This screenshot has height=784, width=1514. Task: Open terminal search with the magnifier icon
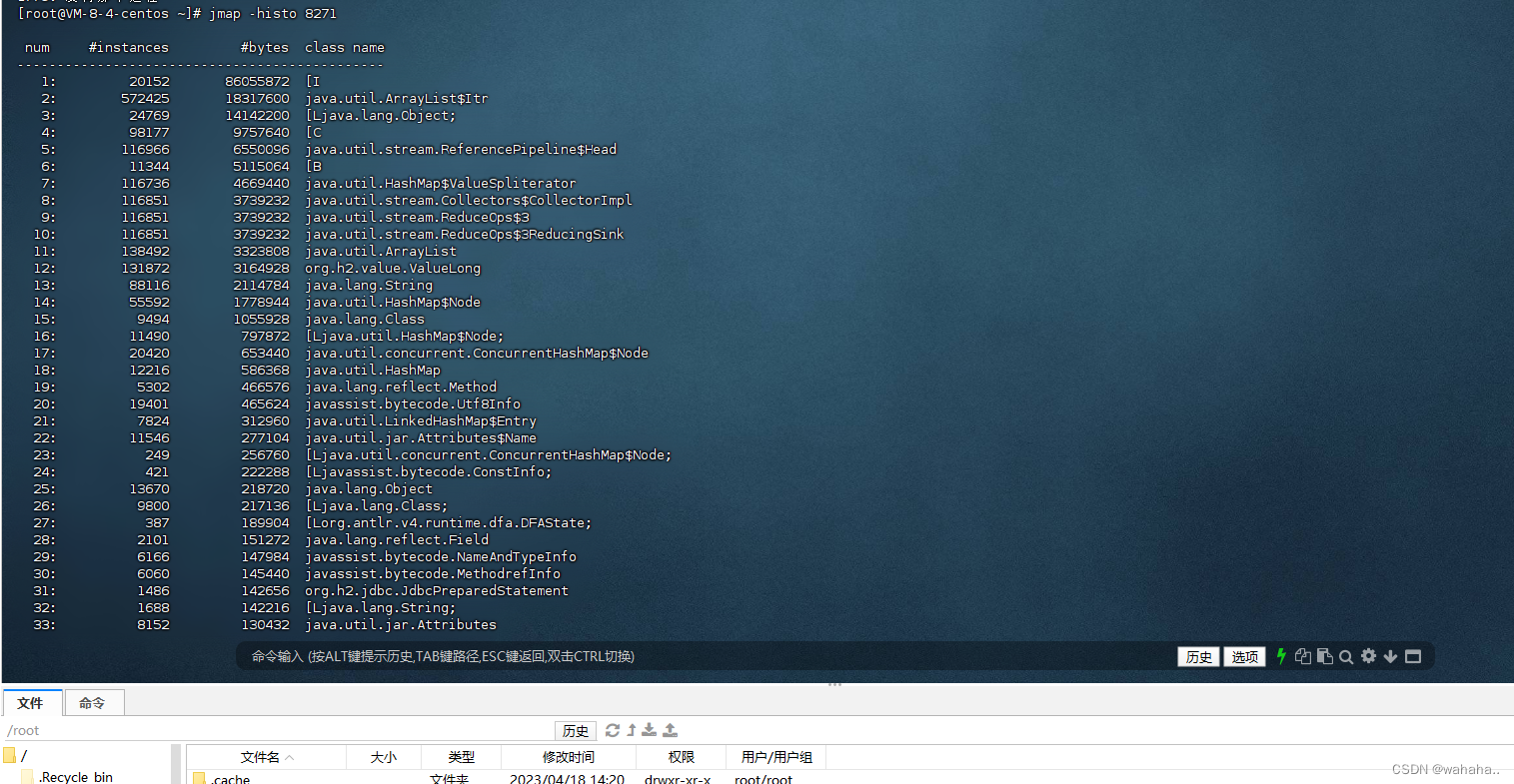1345,656
